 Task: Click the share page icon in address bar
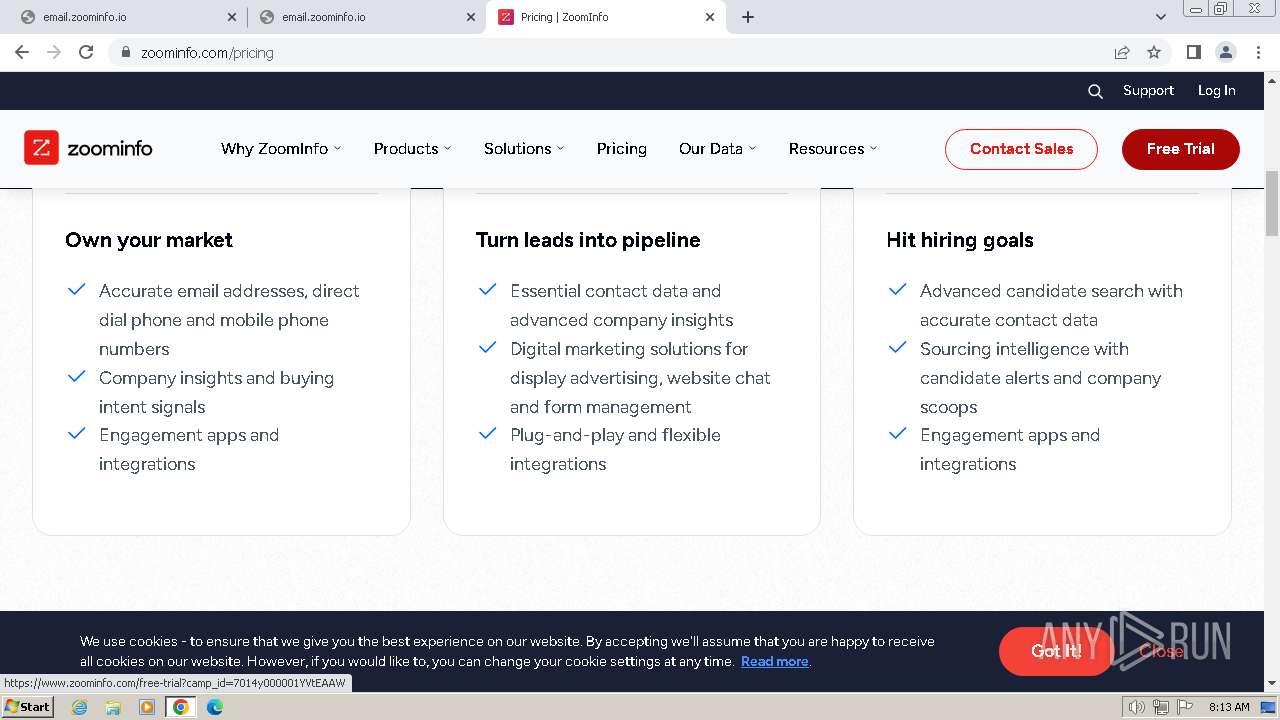point(1122,52)
